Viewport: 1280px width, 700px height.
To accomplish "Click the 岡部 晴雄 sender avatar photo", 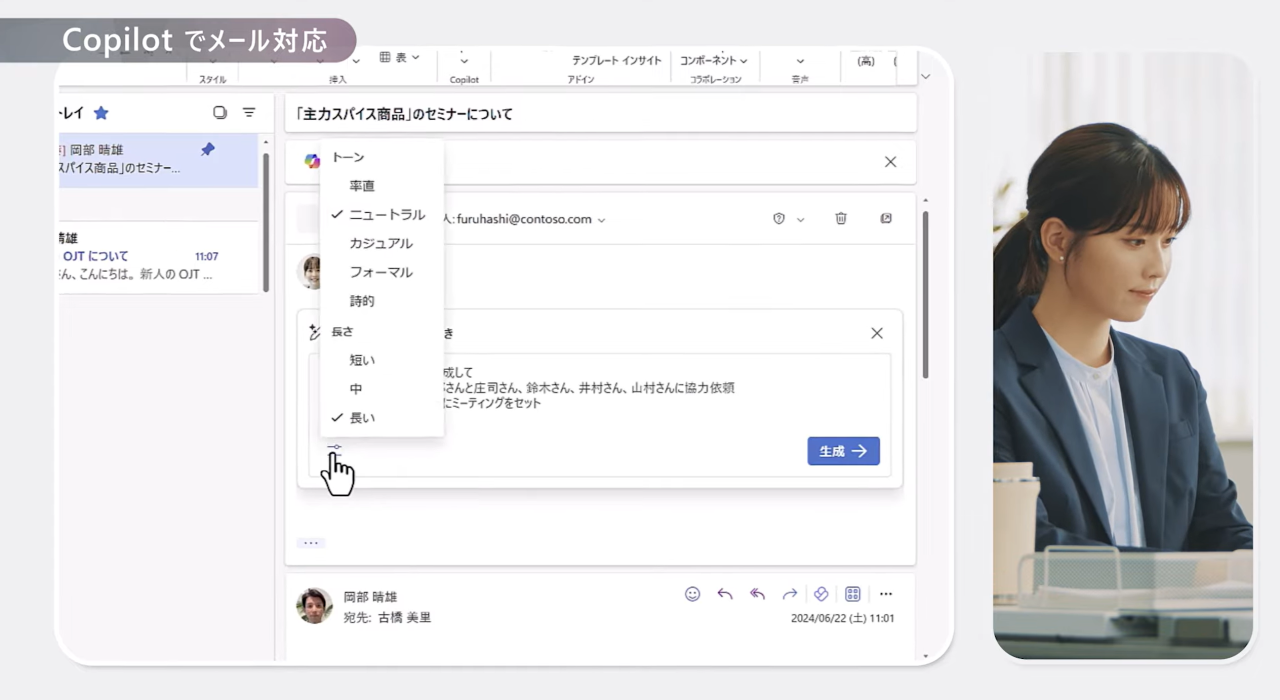I will click(x=315, y=606).
